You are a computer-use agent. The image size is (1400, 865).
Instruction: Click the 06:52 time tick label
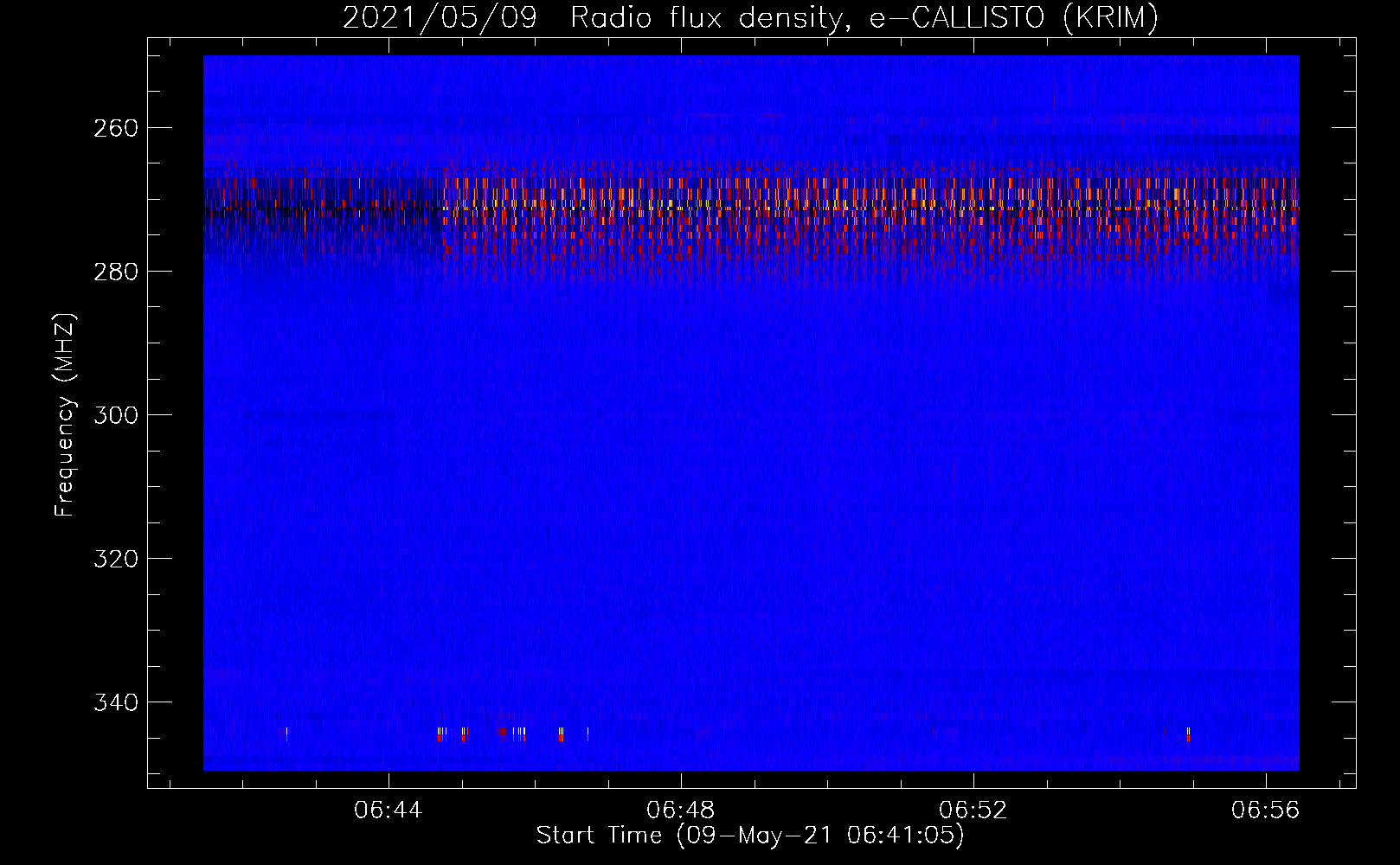(973, 811)
